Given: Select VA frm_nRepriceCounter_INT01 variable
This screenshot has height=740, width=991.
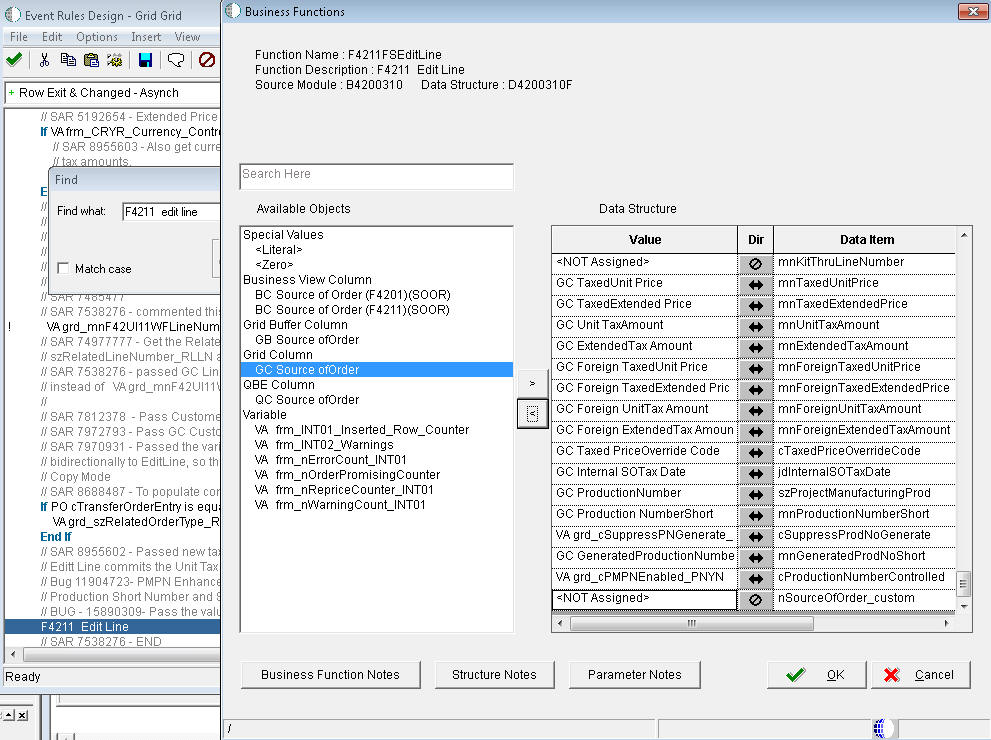Looking at the screenshot, I should [344, 490].
